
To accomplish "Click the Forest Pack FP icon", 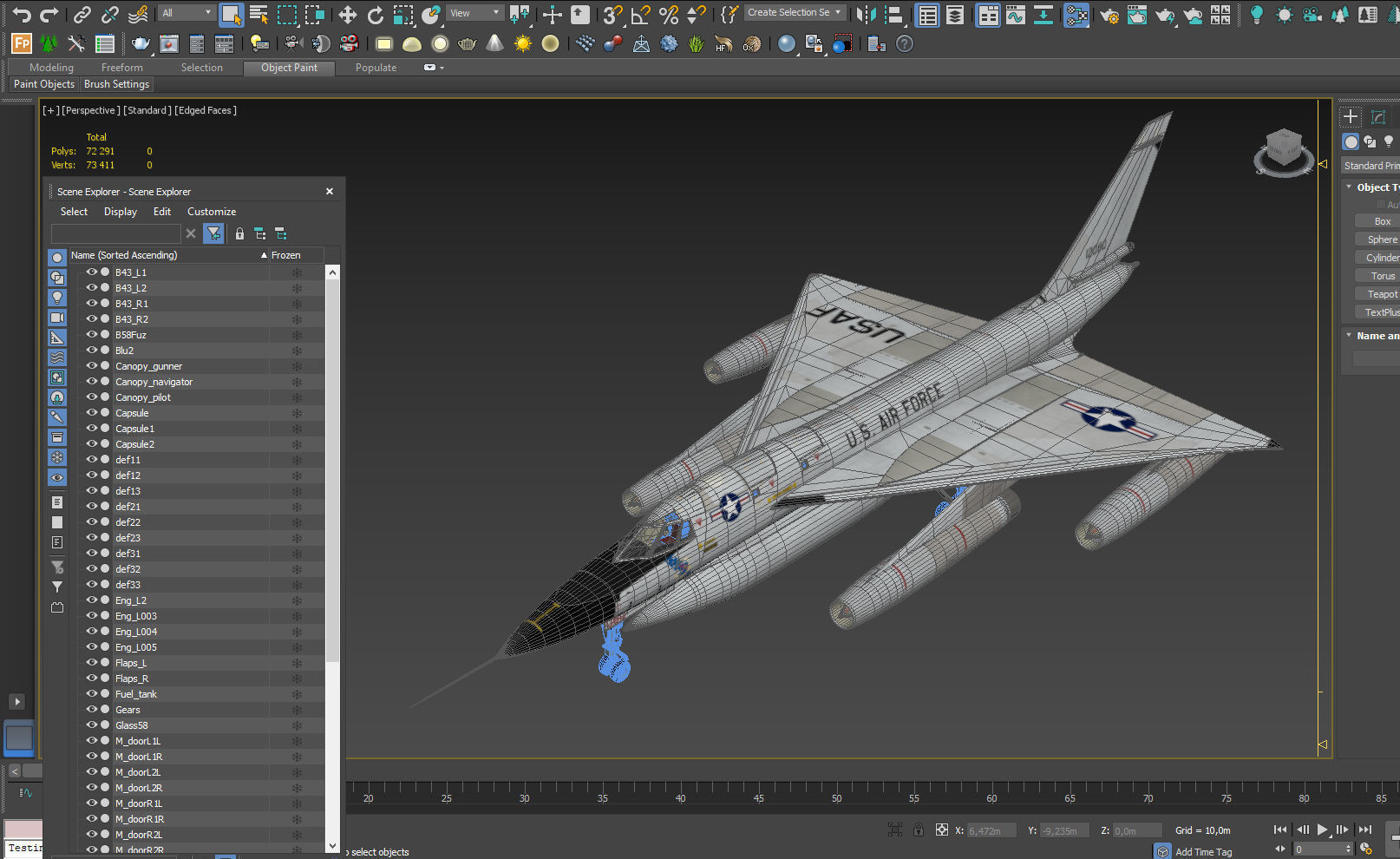I will [22, 43].
